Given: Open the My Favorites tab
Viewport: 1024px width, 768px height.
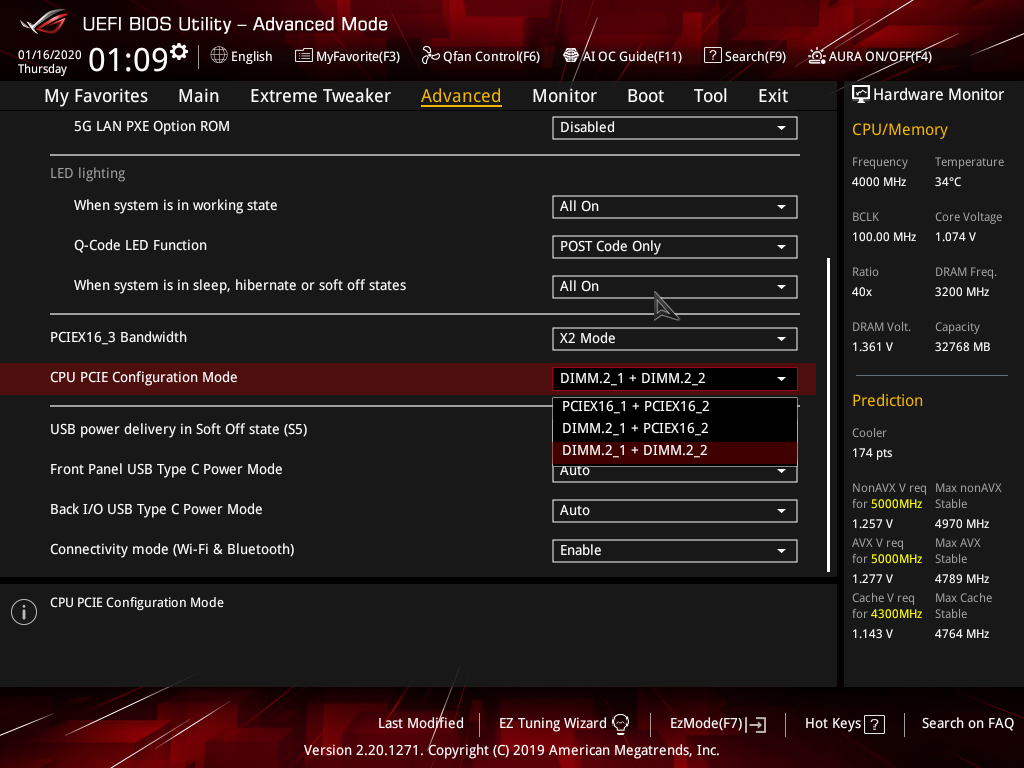Looking at the screenshot, I should (x=96, y=96).
